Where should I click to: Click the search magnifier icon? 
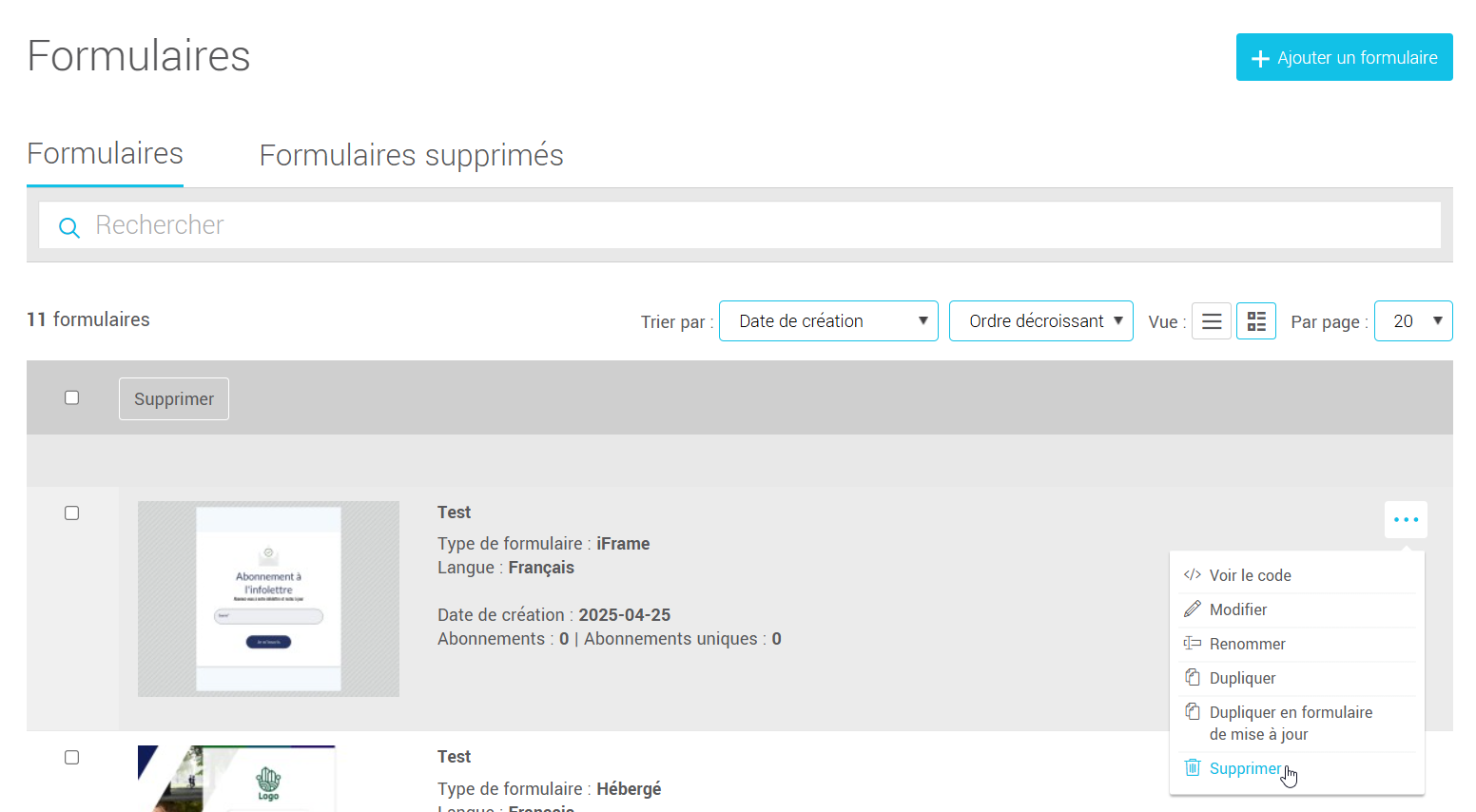click(x=68, y=227)
